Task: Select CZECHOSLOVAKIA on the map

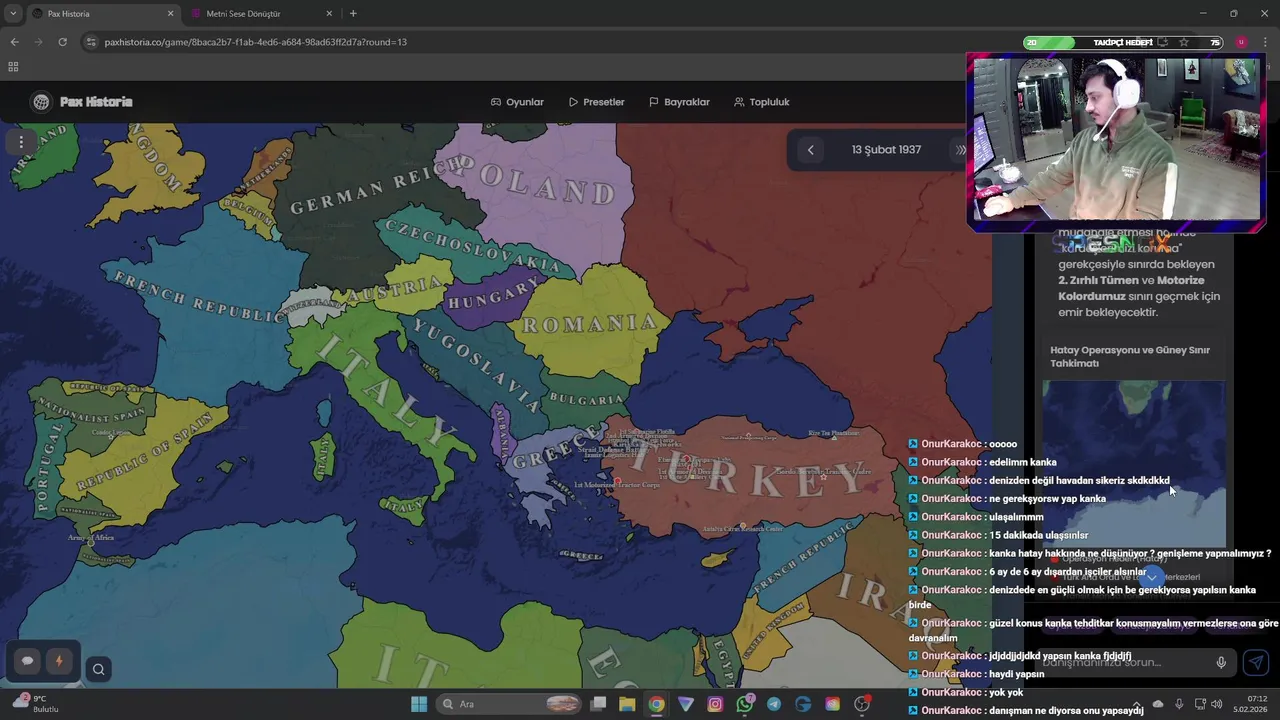Action: pyautogui.click(x=473, y=245)
